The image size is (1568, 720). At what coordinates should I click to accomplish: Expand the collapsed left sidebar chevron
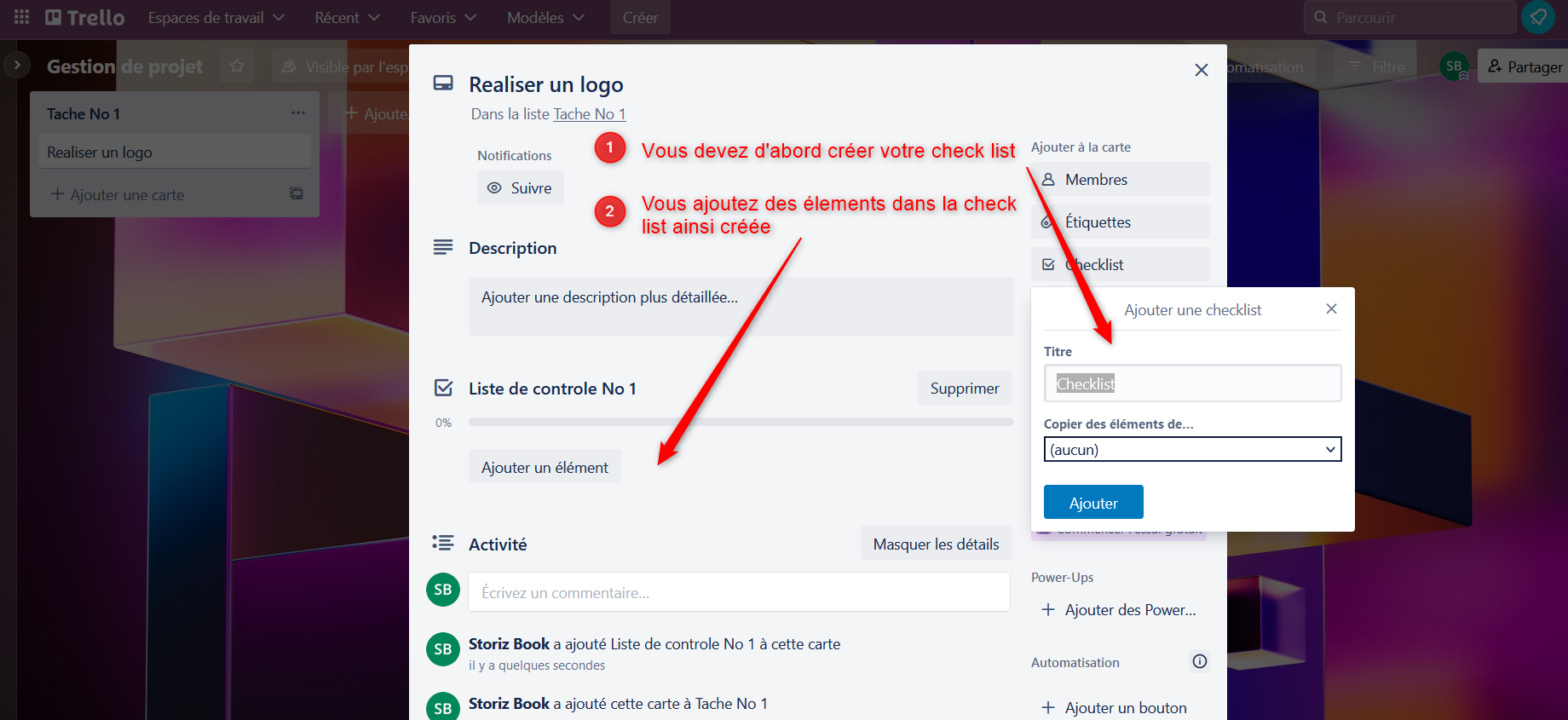pyautogui.click(x=17, y=65)
